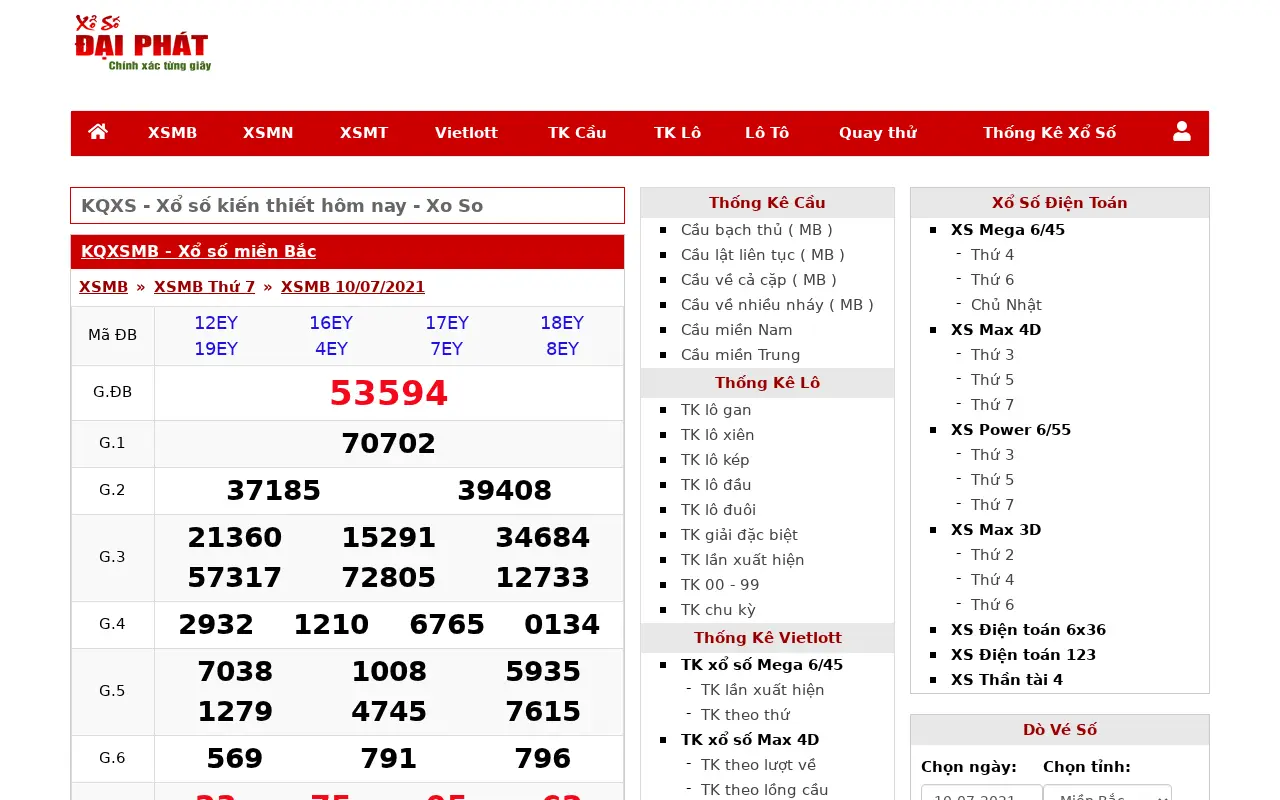
Task: Open KQXSMB - Xổ số miền Bắc heading link
Action: (198, 251)
